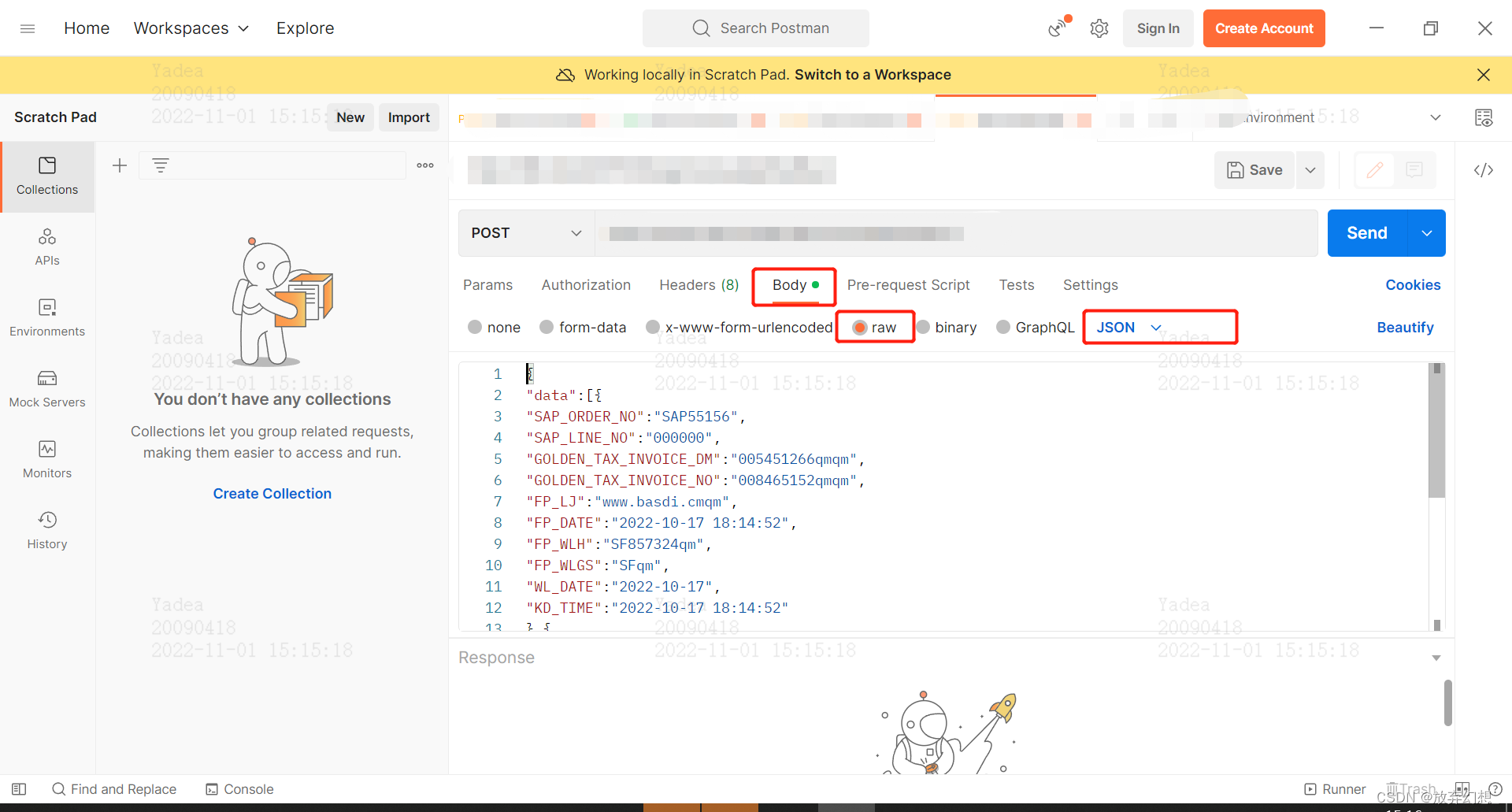Open the Console panel
1512x812 pixels.
click(239, 789)
